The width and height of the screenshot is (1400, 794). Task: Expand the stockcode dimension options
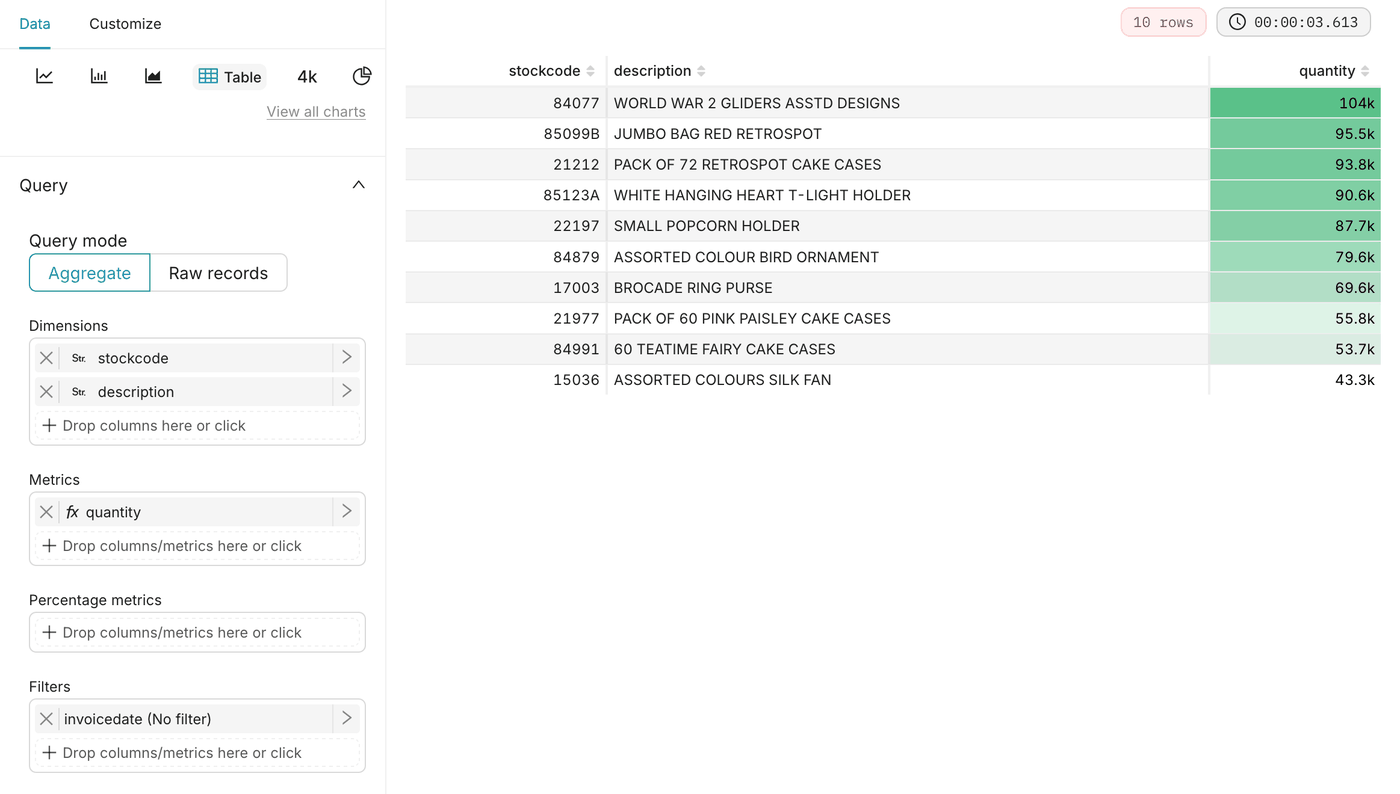click(347, 358)
